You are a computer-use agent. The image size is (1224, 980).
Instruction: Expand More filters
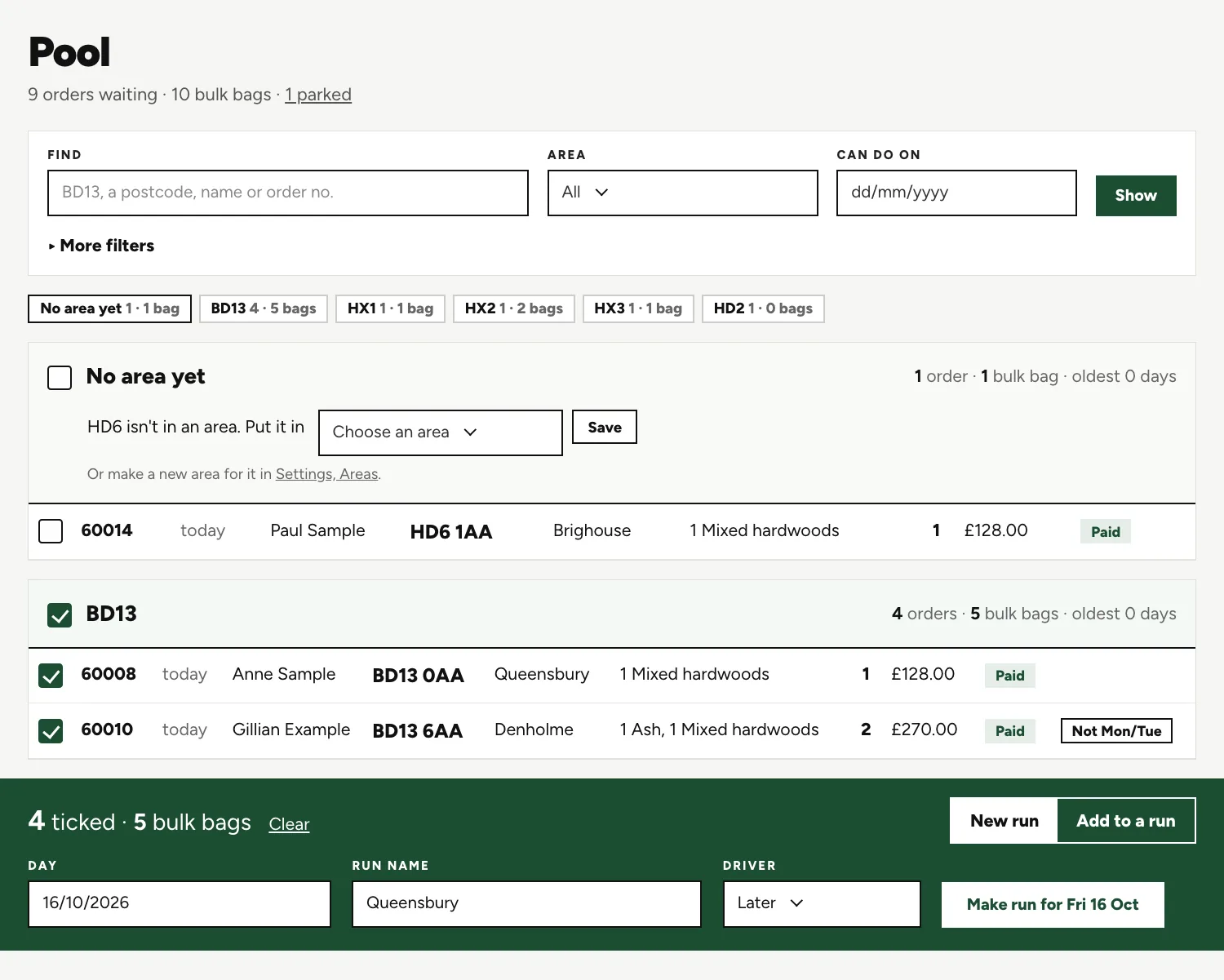(101, 246)
